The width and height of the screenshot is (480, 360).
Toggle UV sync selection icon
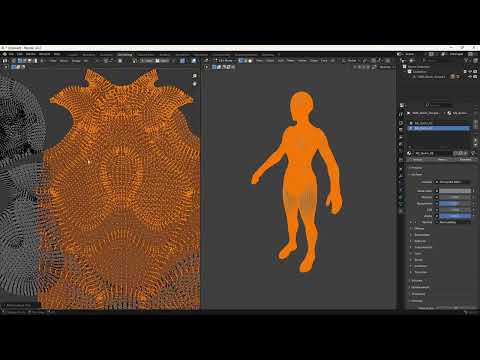click(14, 61)
